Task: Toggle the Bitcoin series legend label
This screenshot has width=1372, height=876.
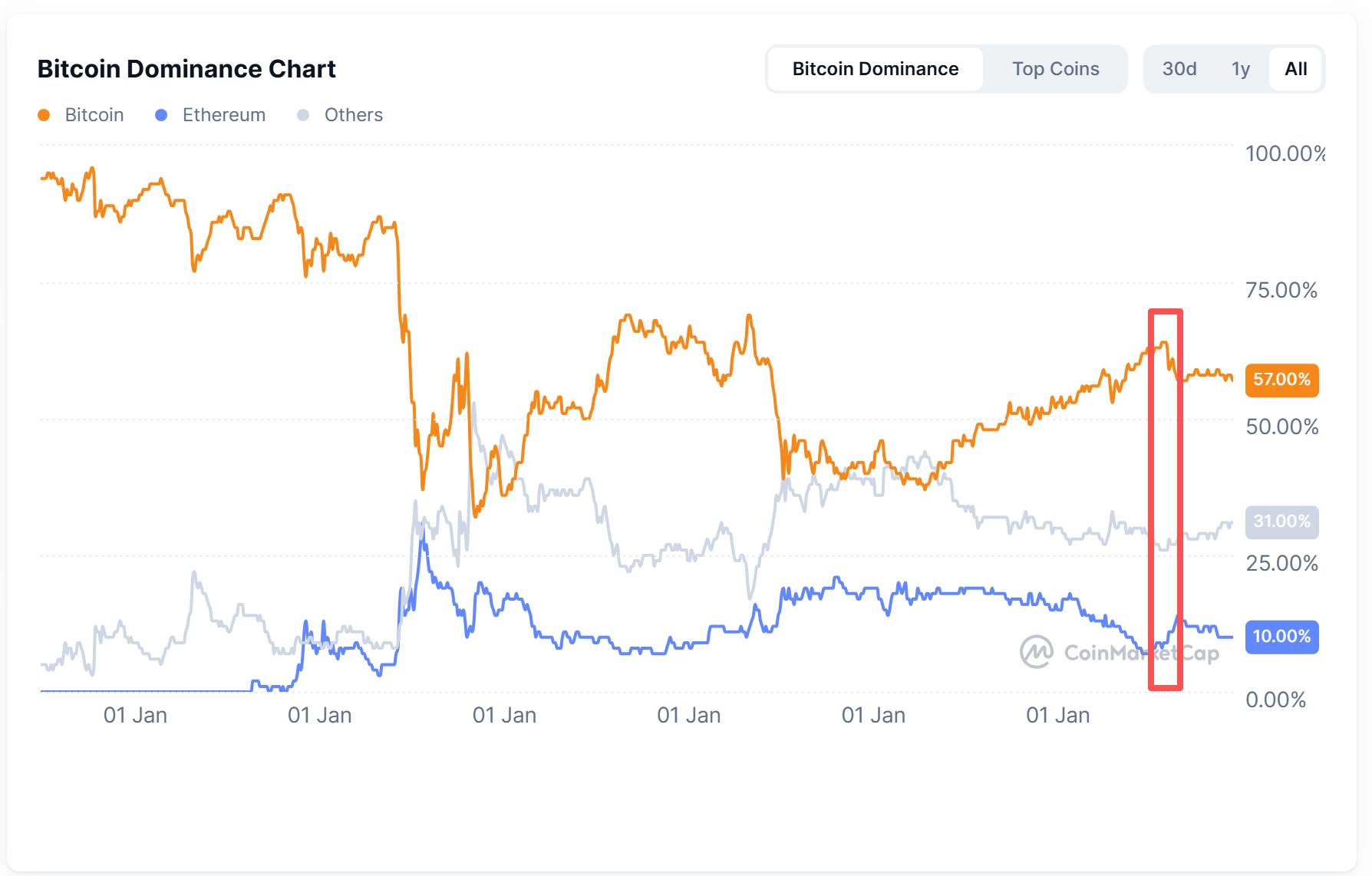Action: pyautogui.click(x=94, y=115)
